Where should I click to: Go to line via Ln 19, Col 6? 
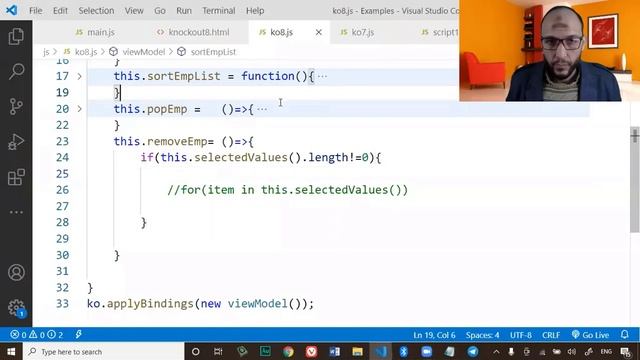[x=434, y=335]
